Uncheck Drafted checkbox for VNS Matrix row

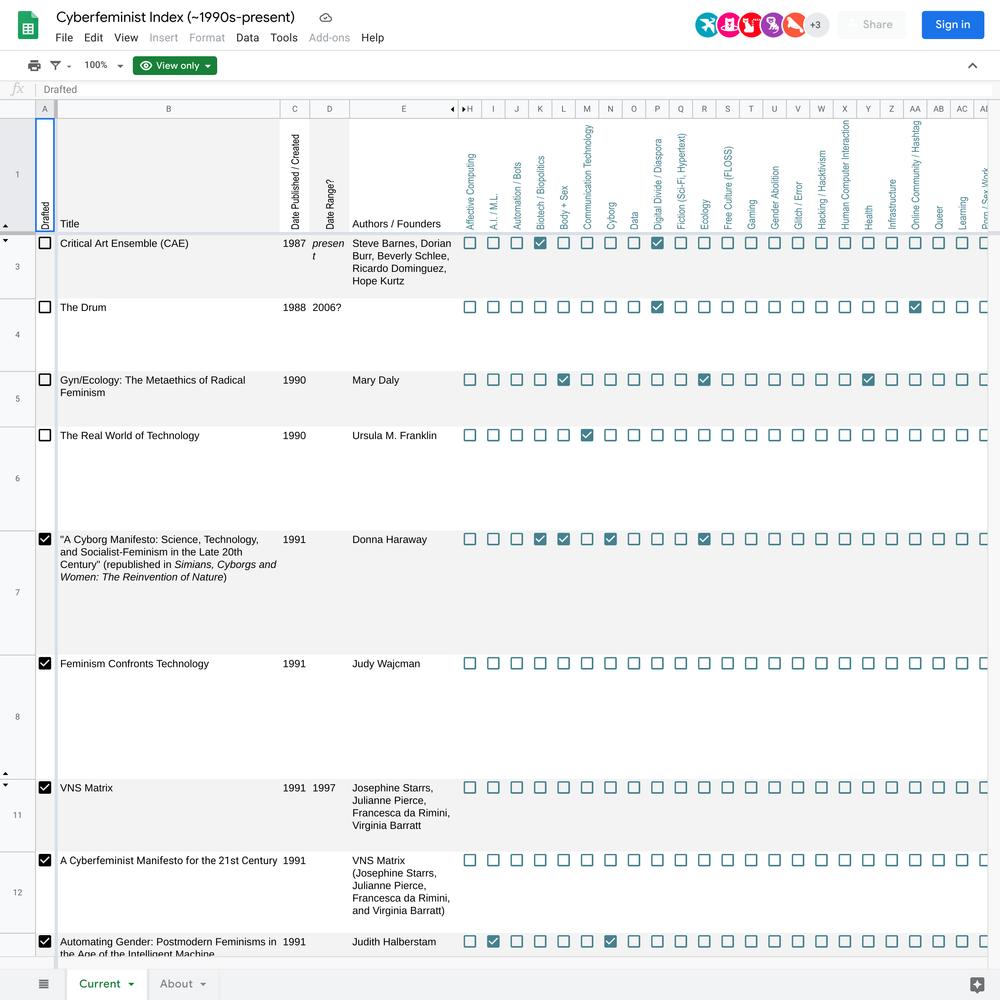[x=45, y=788]
